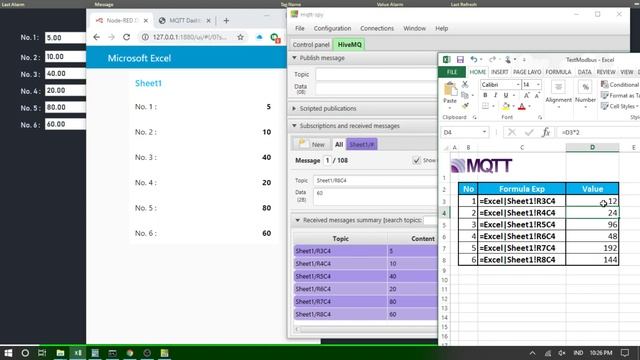Open the font size 14 dropdown
The width and height of the screenshot is (640, 360).
click(538, 84)
